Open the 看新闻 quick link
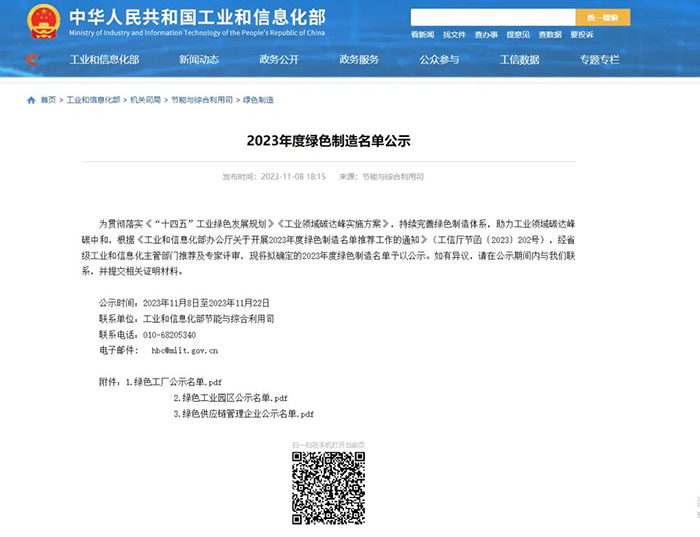This screenshot has height=537, width=700. [422, 35]
